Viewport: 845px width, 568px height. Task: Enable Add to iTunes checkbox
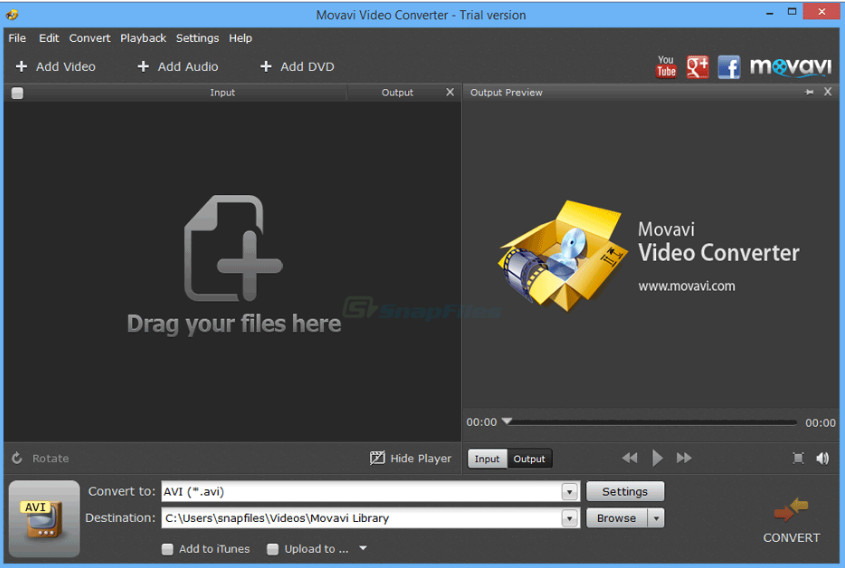point(168,549)
